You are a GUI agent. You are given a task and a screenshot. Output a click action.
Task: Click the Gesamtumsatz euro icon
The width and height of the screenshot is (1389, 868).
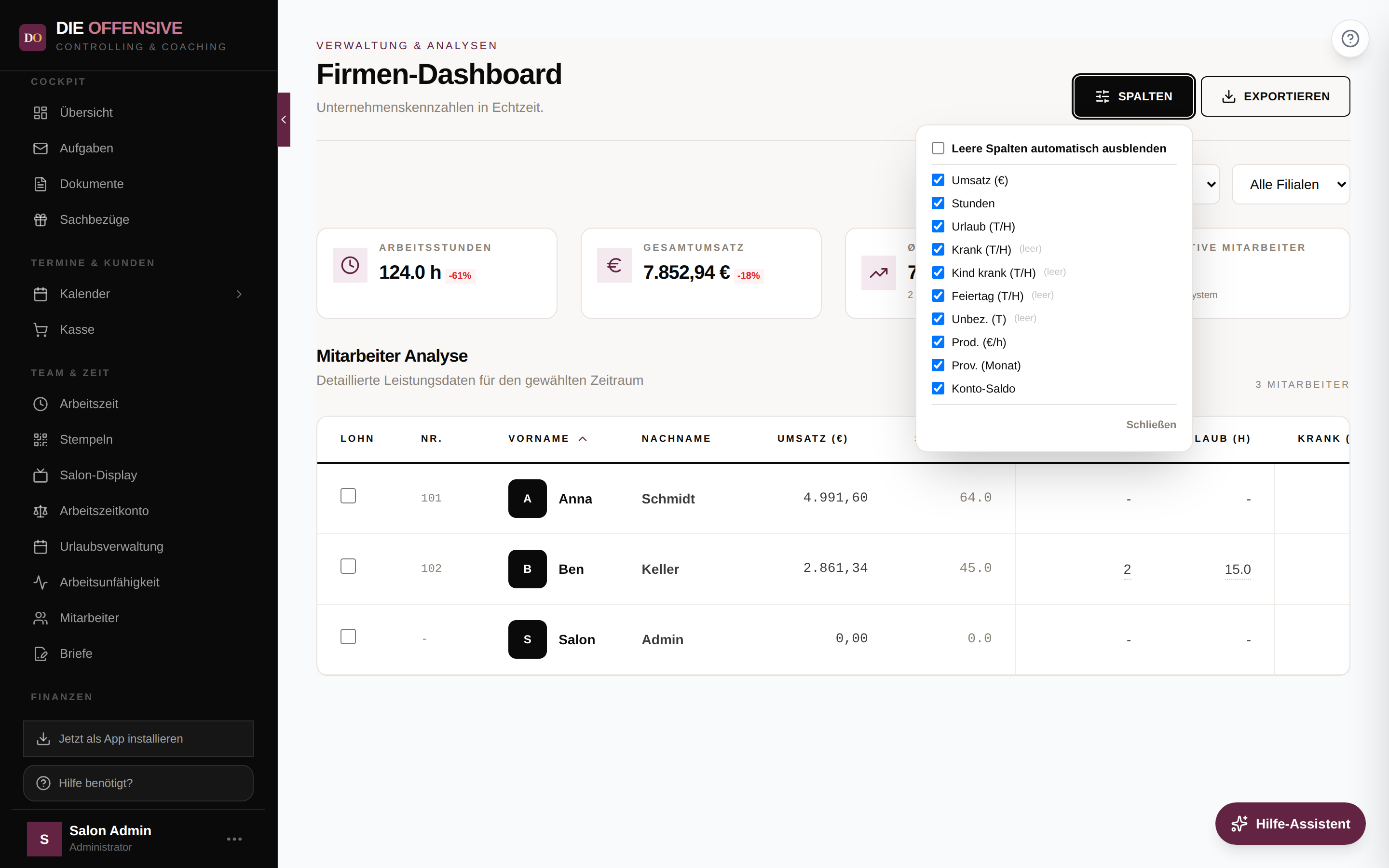pos(614,265)
